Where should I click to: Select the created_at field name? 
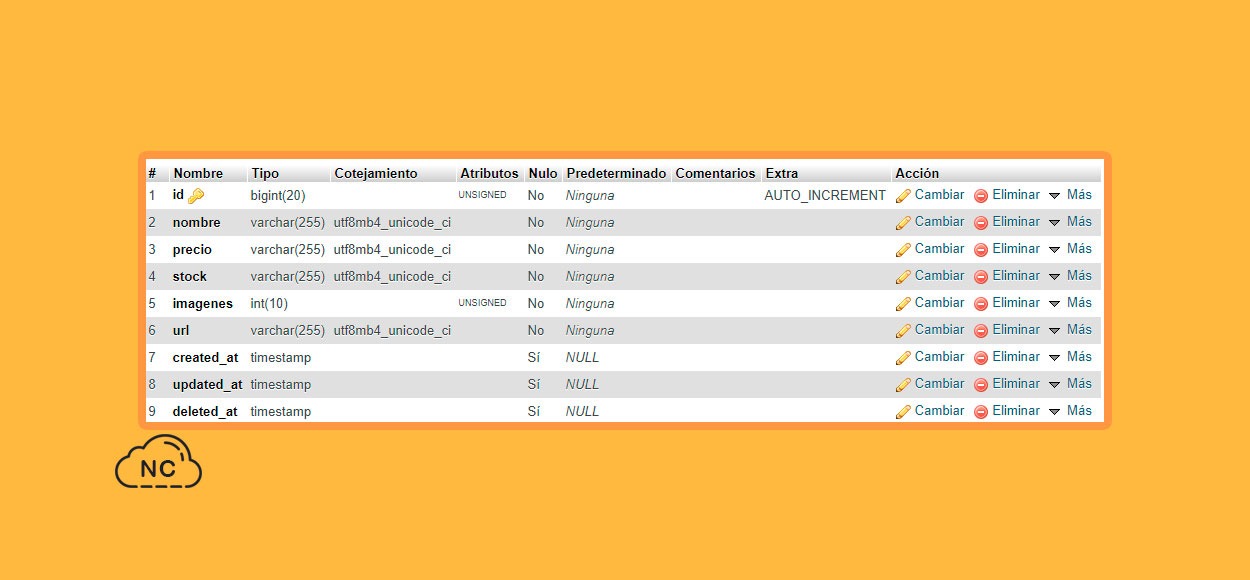205,358
